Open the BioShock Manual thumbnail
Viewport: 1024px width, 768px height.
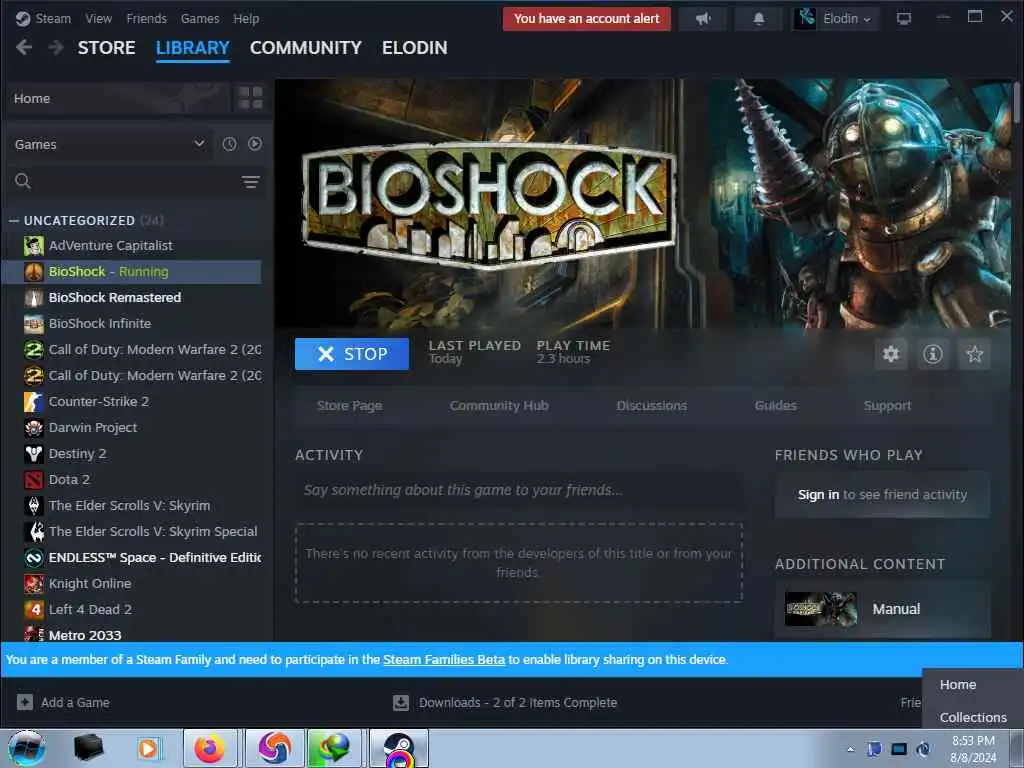point(821,609)
